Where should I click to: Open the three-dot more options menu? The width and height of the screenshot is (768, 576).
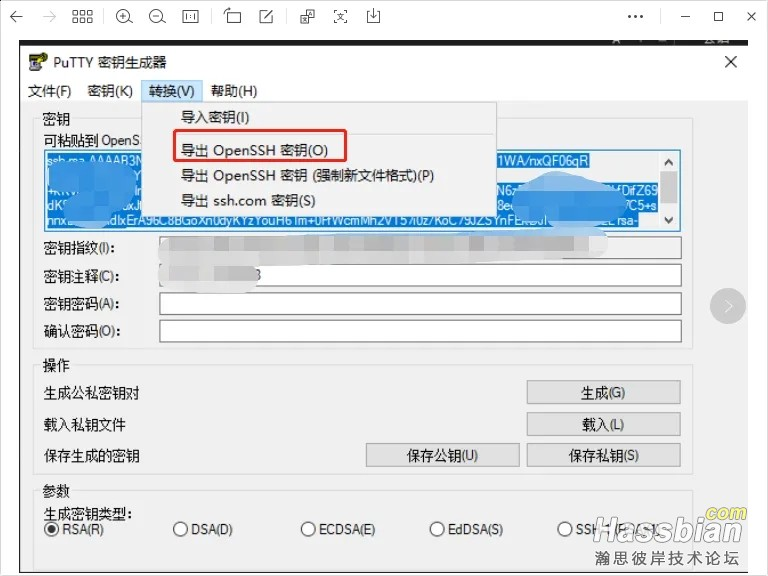pyautogui.click(x=635, y=17)
